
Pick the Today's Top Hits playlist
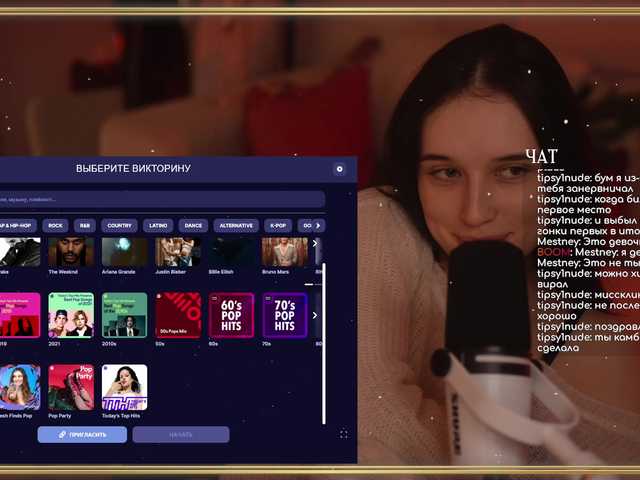[x=124, y=387]
